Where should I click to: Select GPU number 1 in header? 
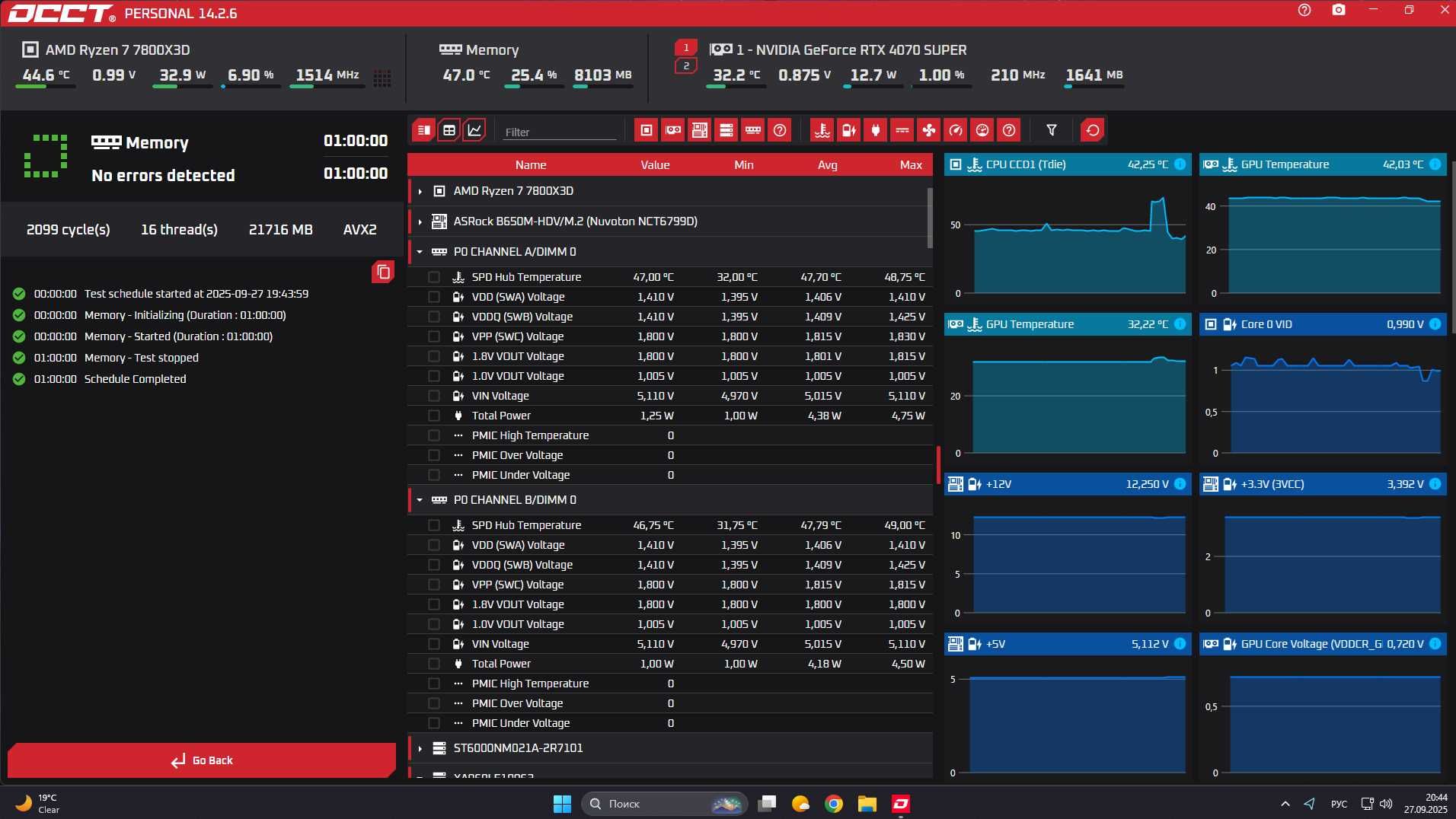click(686, 48)
